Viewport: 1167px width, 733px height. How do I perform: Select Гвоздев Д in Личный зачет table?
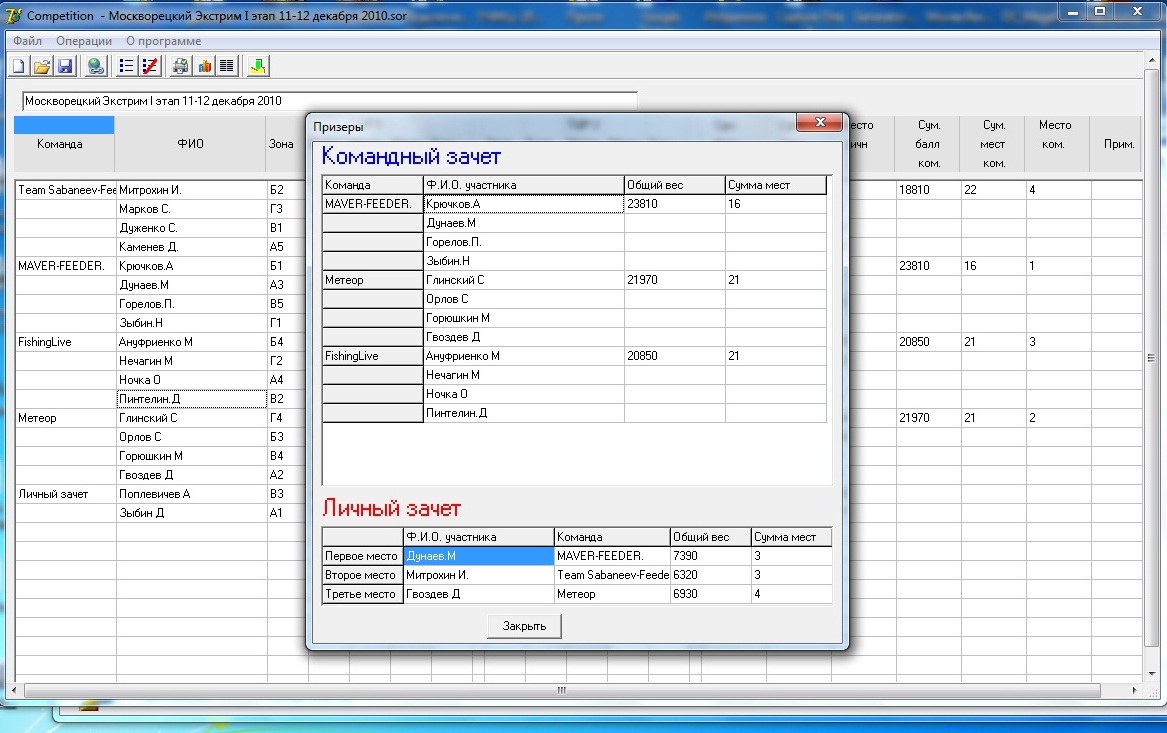[479, 594]
